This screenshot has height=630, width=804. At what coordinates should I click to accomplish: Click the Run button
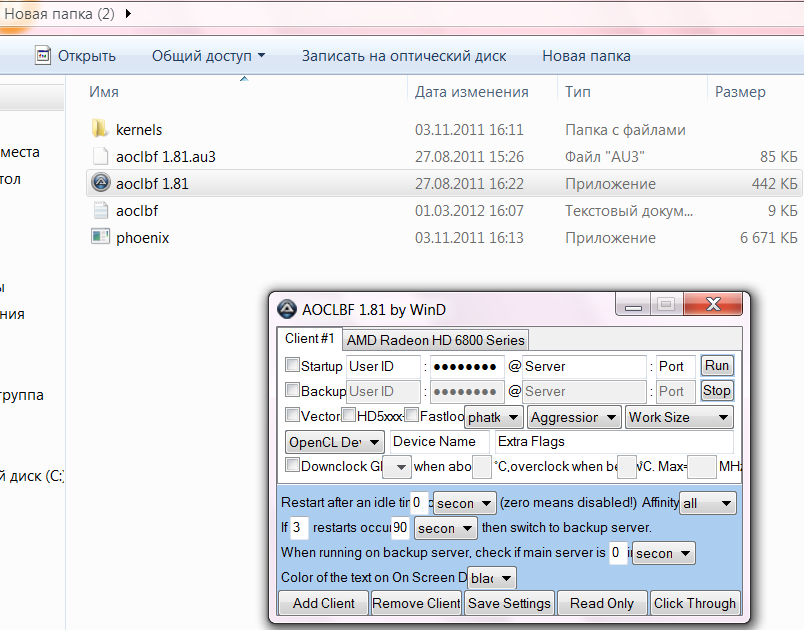717,365
